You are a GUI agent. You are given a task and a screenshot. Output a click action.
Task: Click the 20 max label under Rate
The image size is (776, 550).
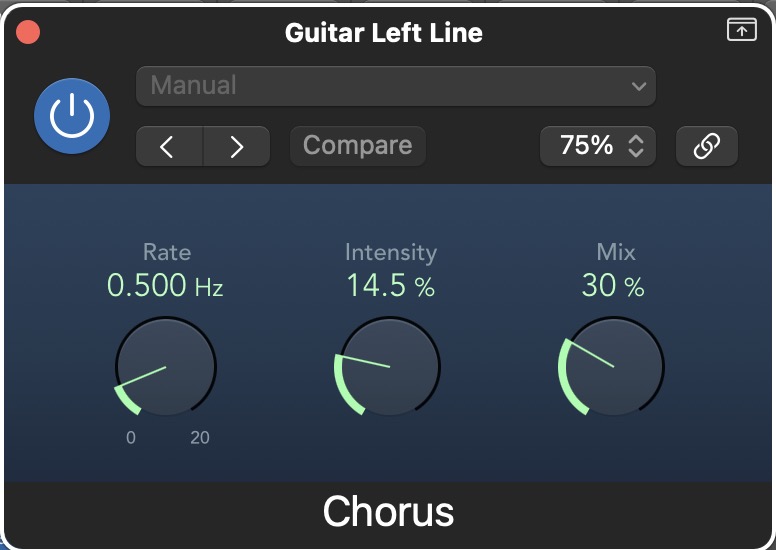coord(200,438)
